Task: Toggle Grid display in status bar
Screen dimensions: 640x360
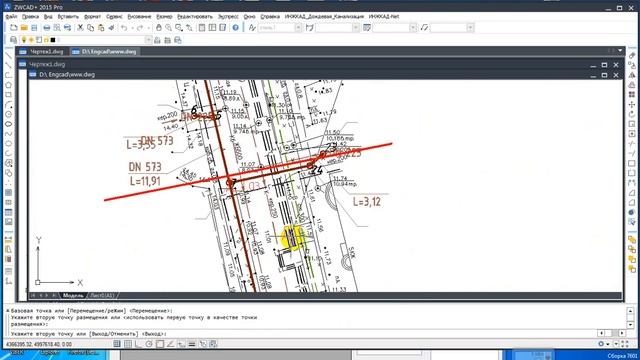Action: (x=128, y=344)
